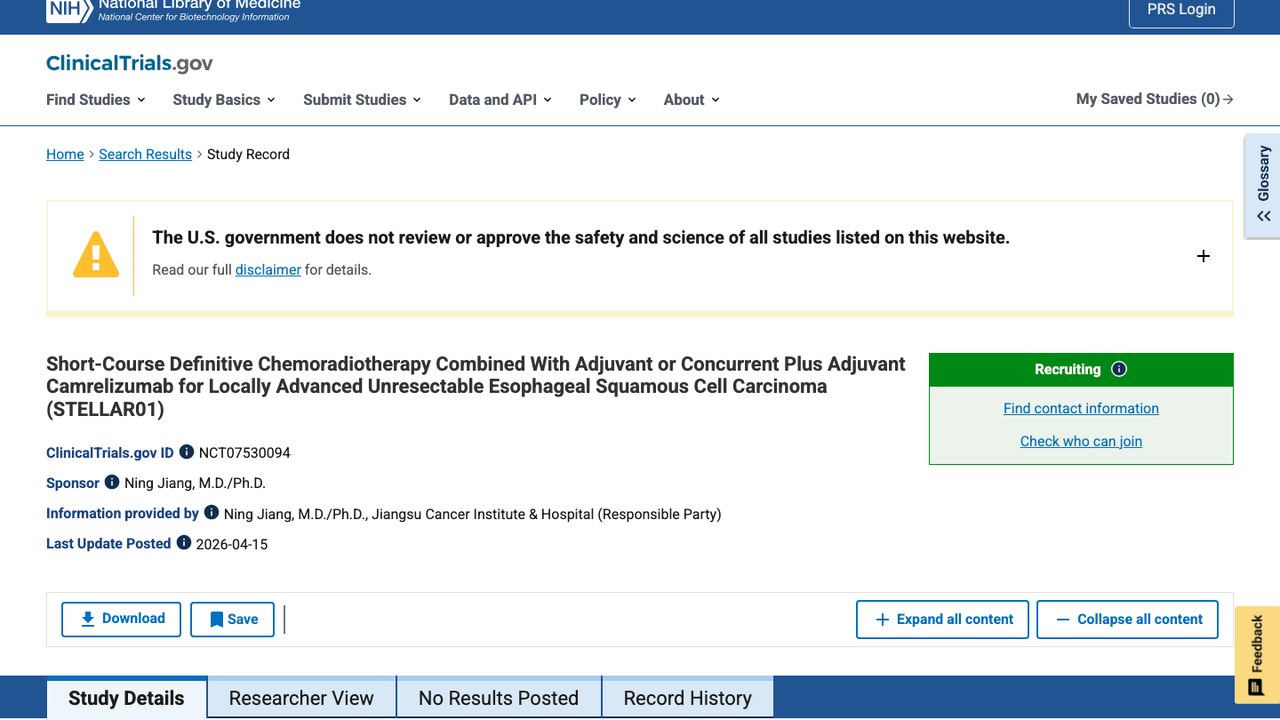Viewport: 1280px width, 720px height.
Task: Click Expand all content button
Action: click(x=943, y=619)
